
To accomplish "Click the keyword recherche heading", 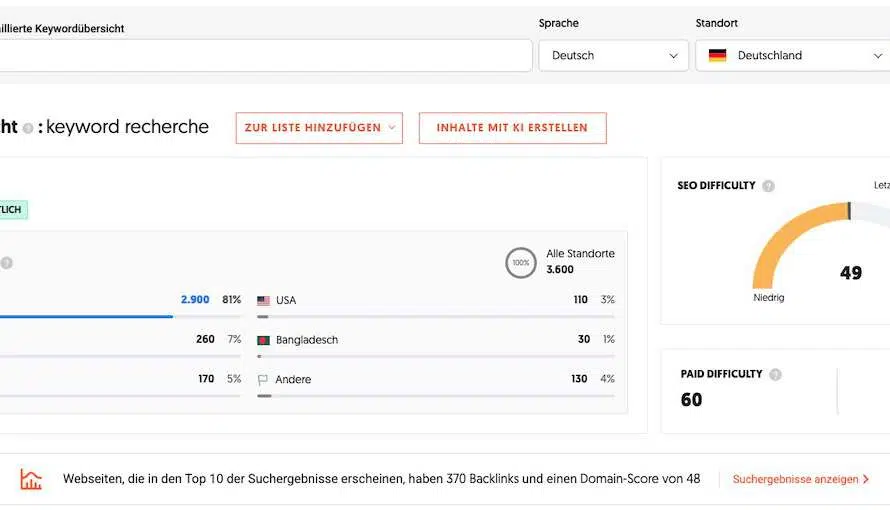I will coord(127,127).
